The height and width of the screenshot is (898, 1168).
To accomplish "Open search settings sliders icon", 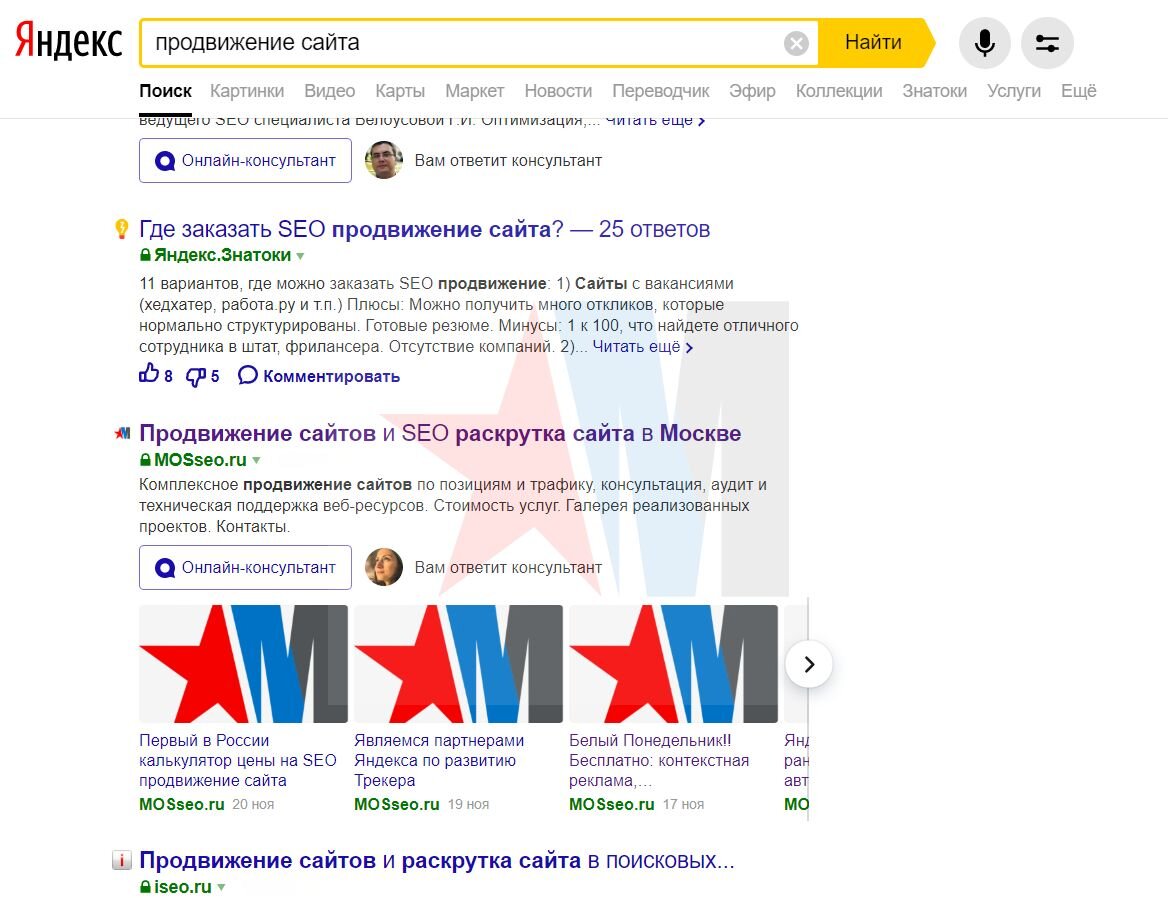I will coord(1047,43).
